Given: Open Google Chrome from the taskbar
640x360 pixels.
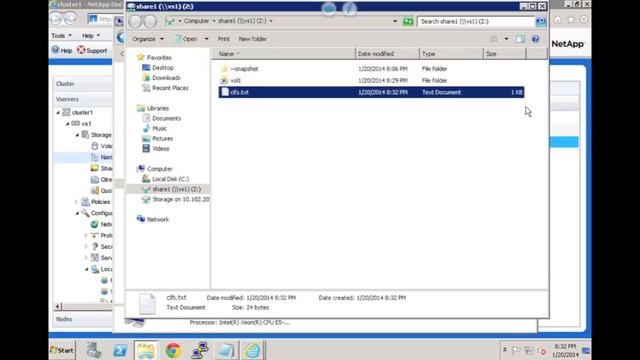Looking at the screenshot, I should pos(173,350).
